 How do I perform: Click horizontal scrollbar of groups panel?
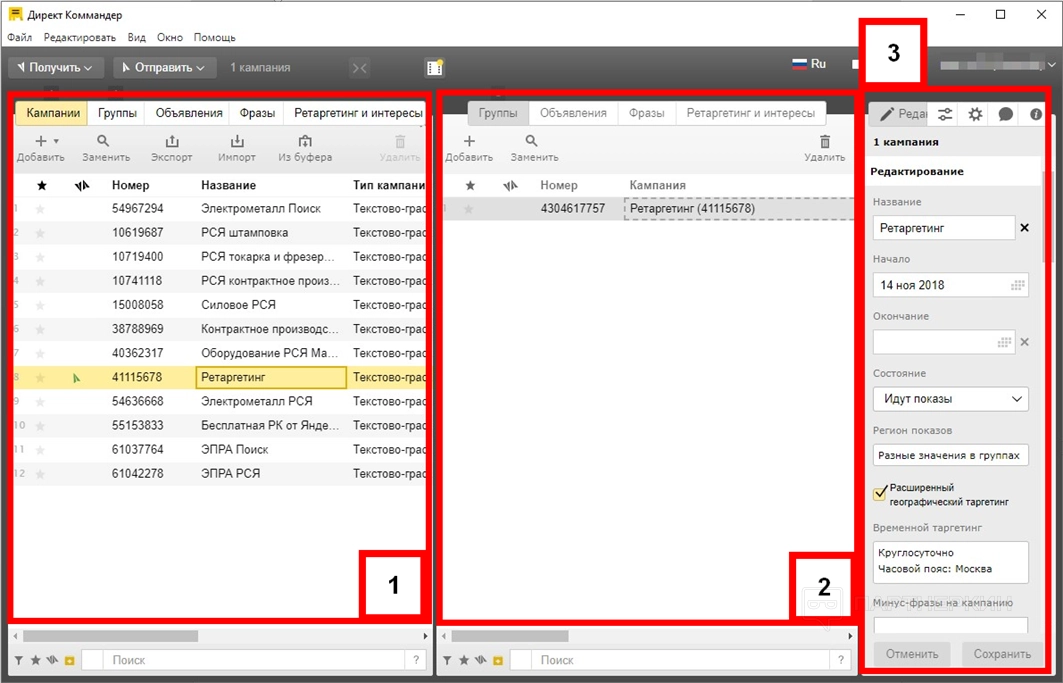[x=510, y=636]
